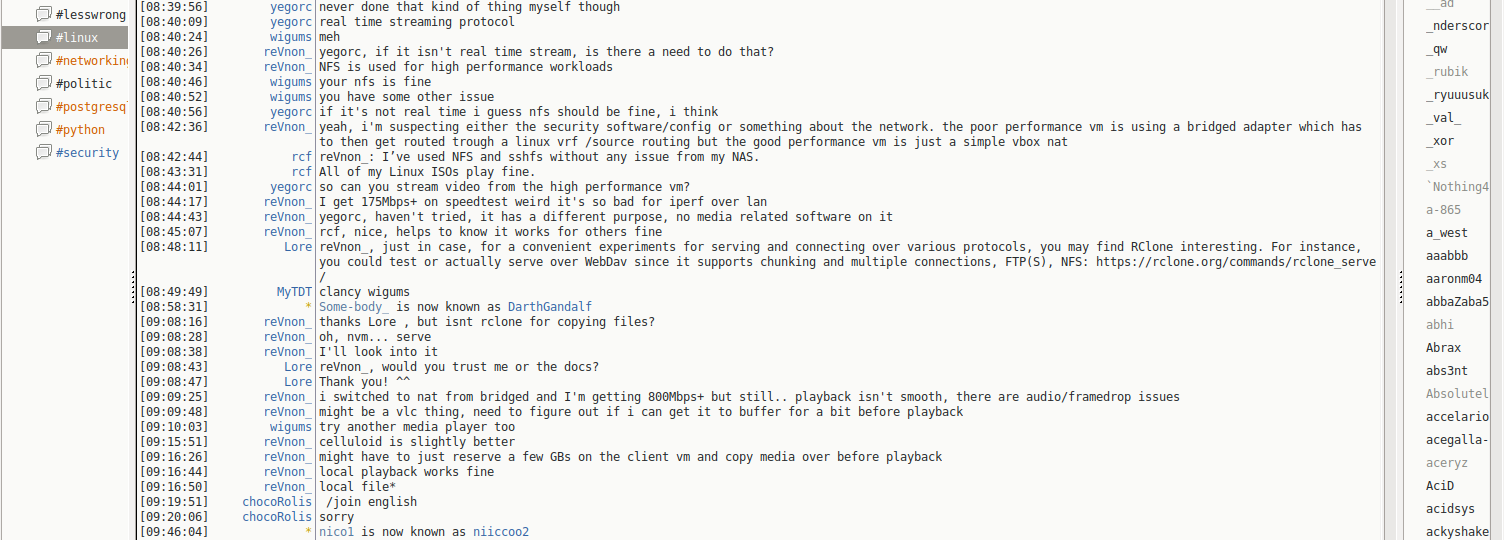Click user AciD in the nick list

tap(1439, 486)
